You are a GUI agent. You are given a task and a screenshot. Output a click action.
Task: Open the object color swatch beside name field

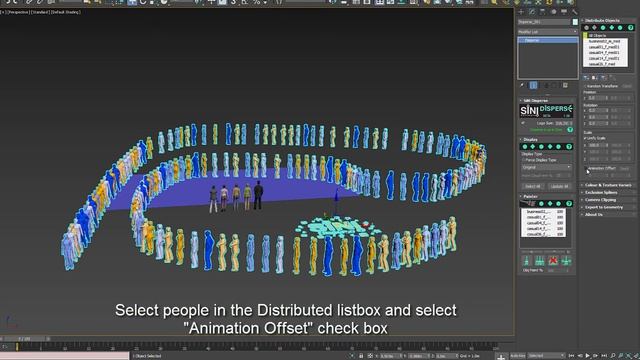pos(575,22)
